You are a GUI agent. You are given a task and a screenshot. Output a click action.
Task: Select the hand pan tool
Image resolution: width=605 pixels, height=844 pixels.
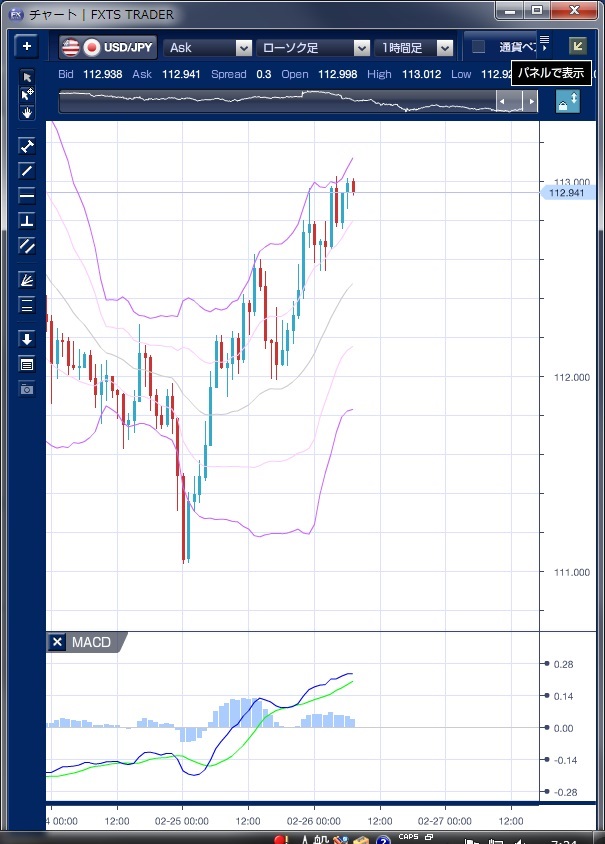27,113
